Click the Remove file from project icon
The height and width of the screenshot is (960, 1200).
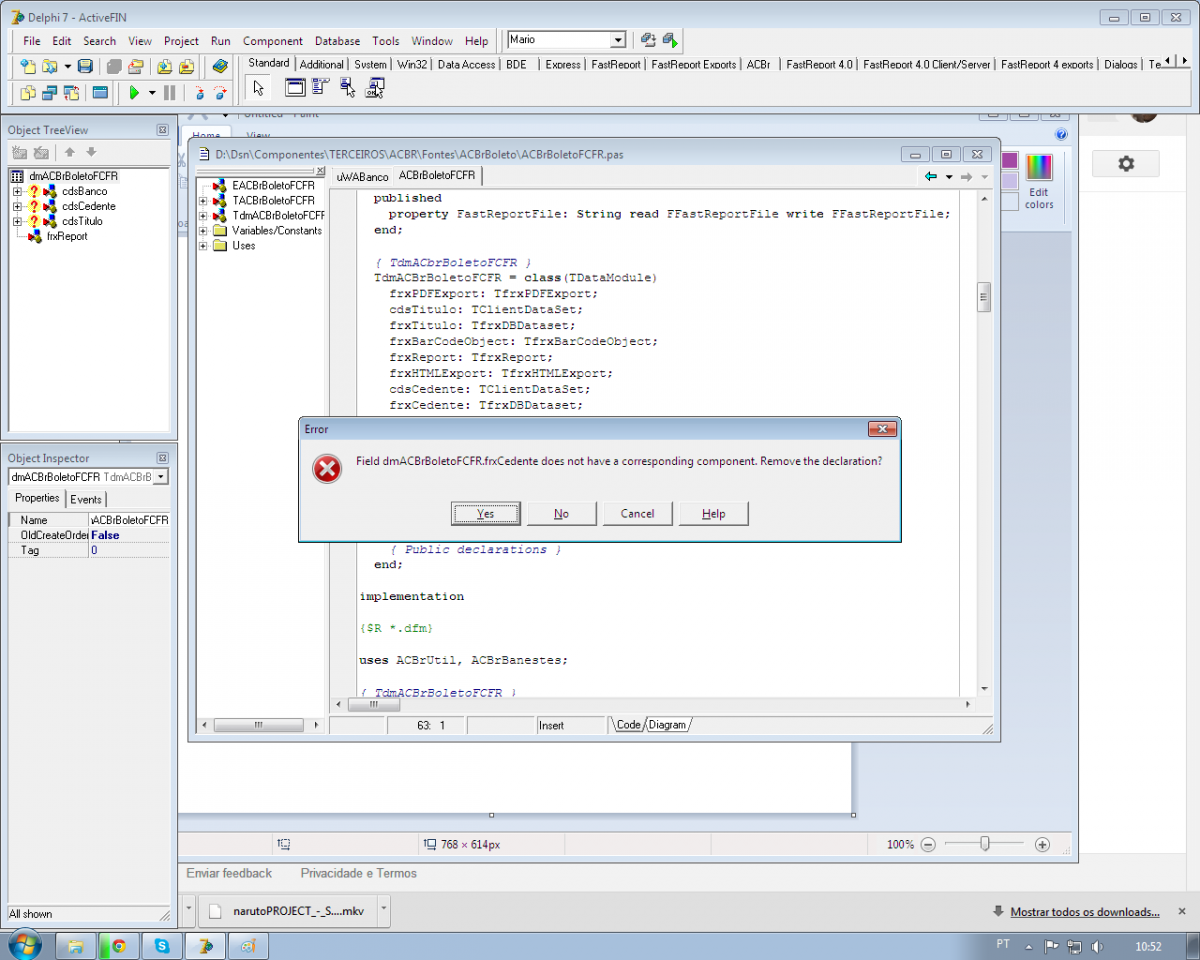click(186, 66)
